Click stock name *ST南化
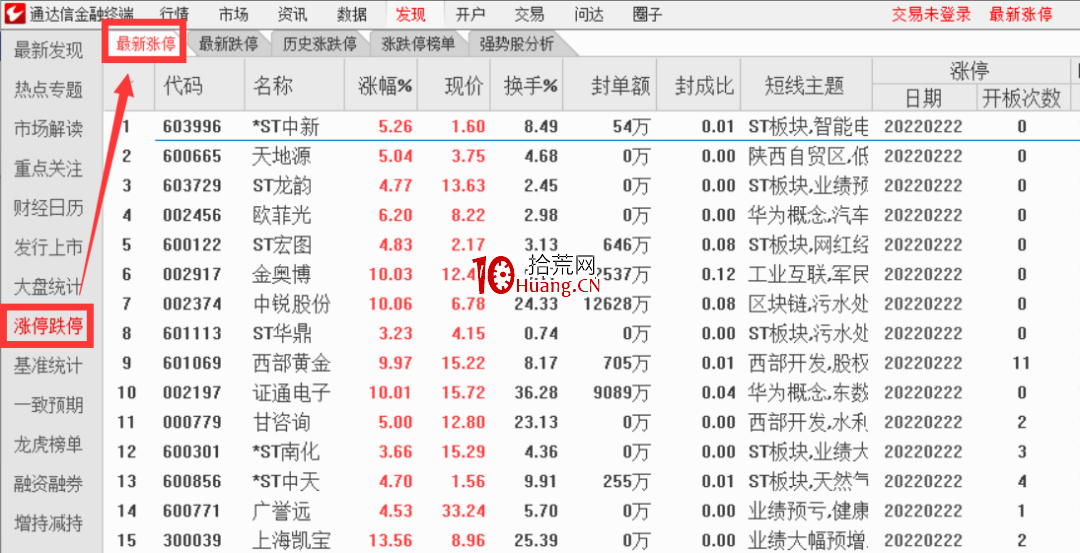Screen dimensions: 1080x553 pyautogui.click(x=286, y=452)
